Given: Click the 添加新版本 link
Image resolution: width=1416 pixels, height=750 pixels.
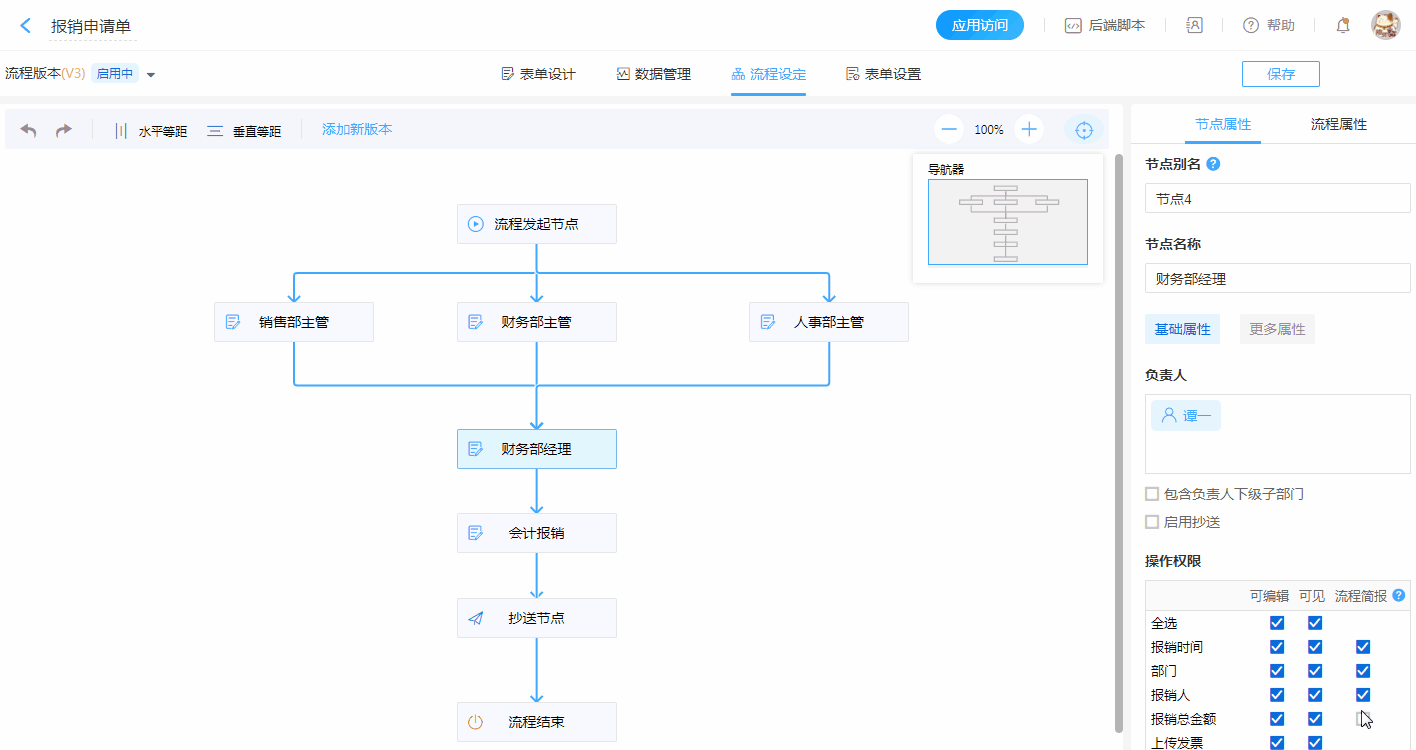Looking at the screenshot, I should pyautogui.click(x=357, y=129).
